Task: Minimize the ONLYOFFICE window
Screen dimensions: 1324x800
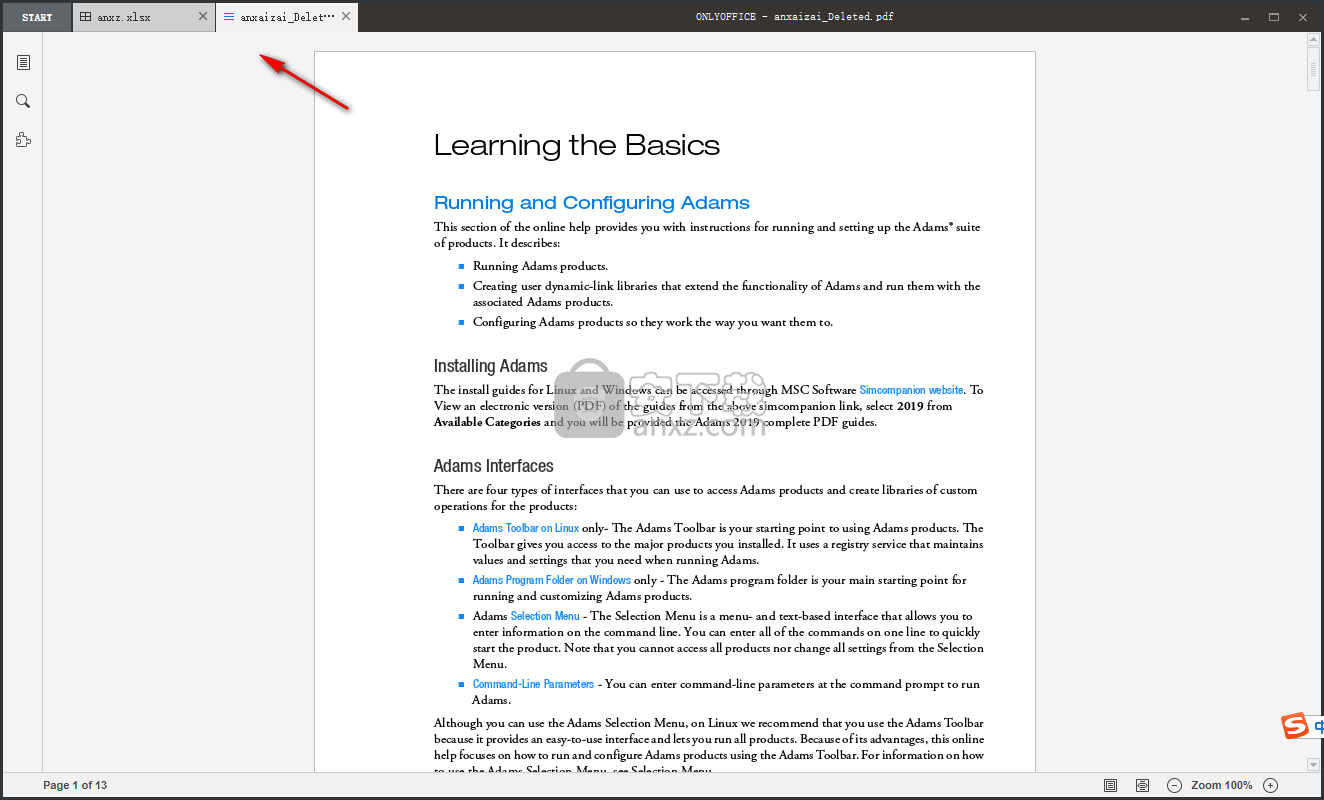Action: point(1244,17)
